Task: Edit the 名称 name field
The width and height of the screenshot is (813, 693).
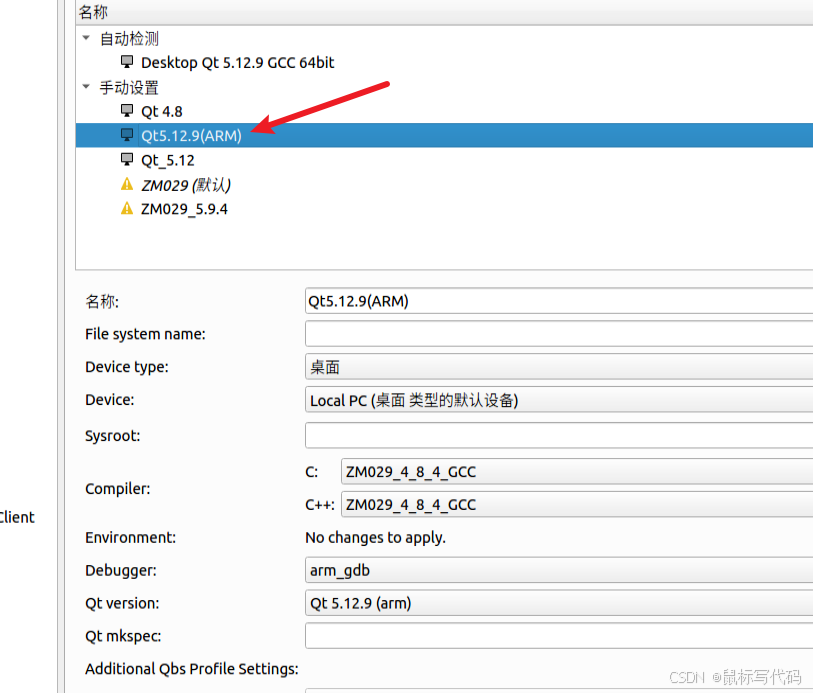Action: pos(559,301)
